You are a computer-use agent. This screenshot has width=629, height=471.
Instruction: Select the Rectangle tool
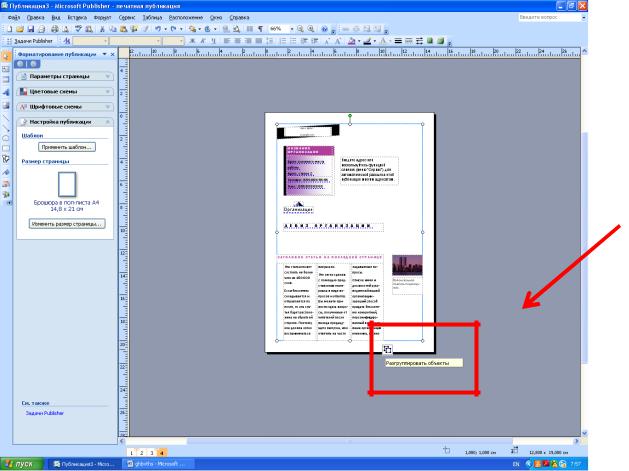pos(6,148)
